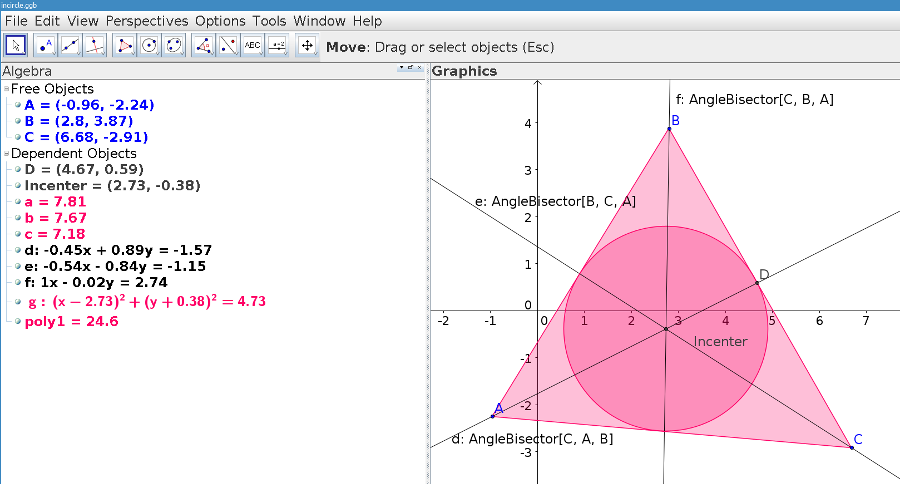Select the Perpendicular Line tool
The image size is (900, 484).
pos(96,46)
